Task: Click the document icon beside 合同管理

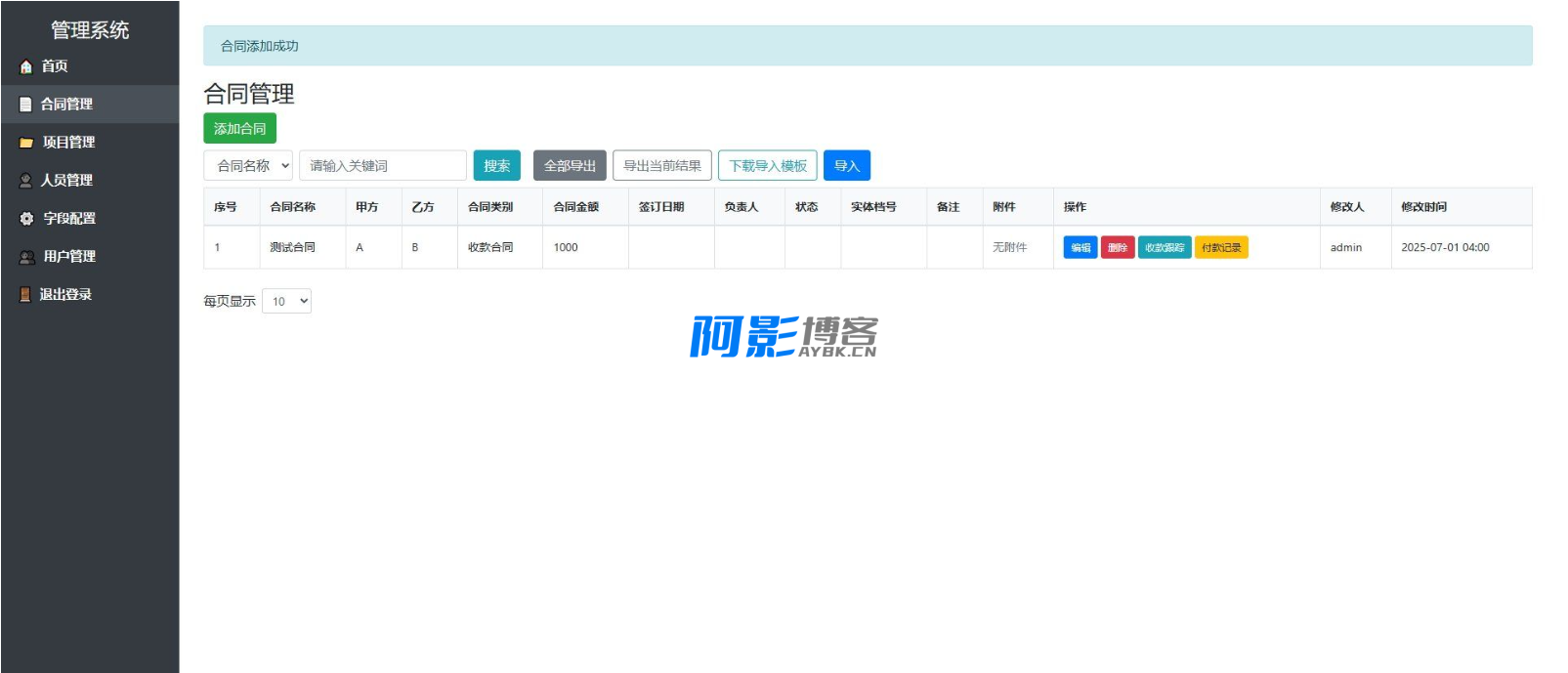Action: (x=26, y=105)
